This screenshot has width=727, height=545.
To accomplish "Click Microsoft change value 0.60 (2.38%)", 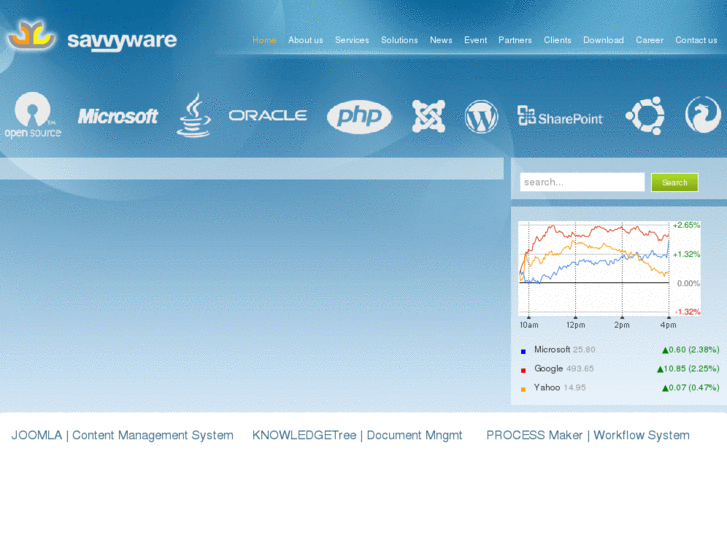I will coord(690,350).
